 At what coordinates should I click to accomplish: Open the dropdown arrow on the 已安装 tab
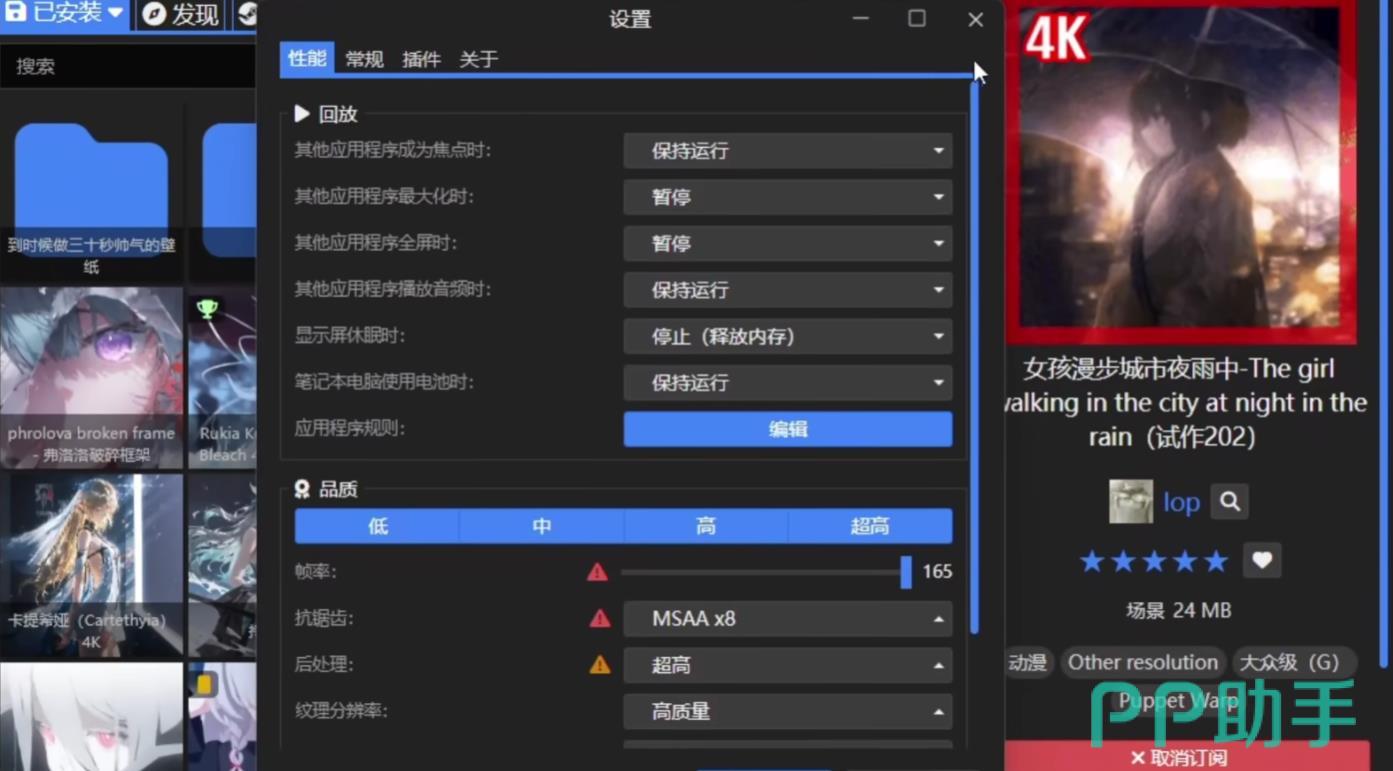(116, 14)
